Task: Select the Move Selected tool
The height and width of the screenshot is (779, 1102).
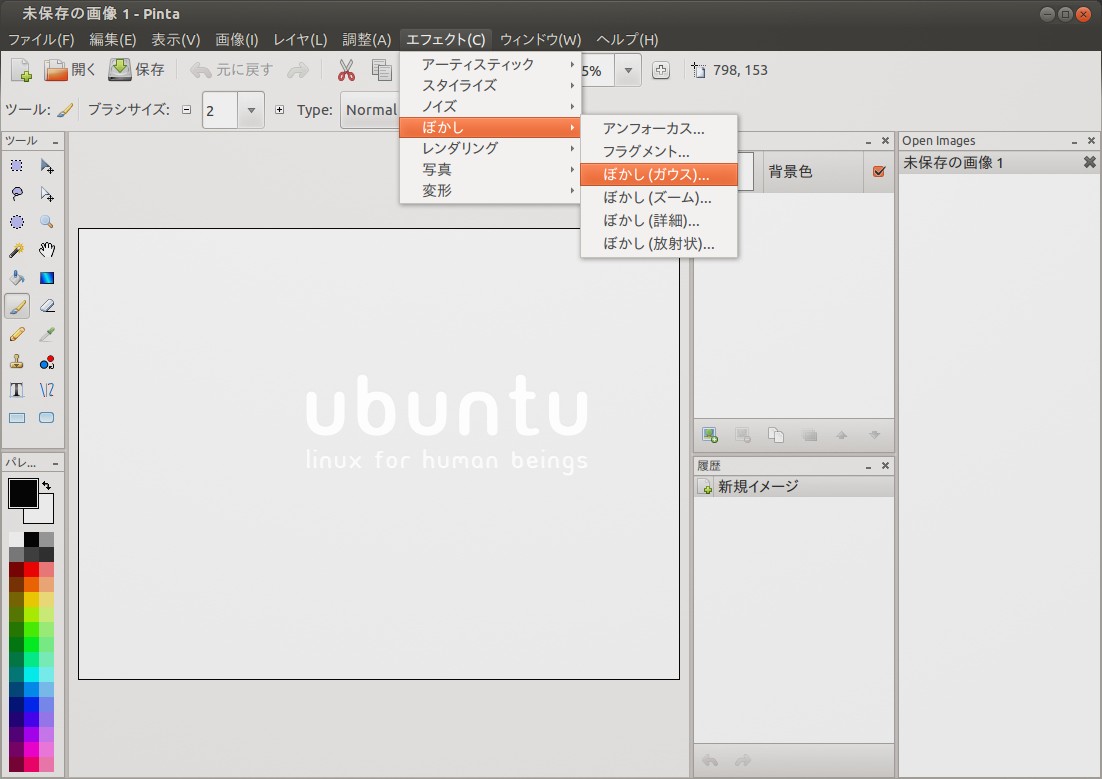Action: [46, 166]
